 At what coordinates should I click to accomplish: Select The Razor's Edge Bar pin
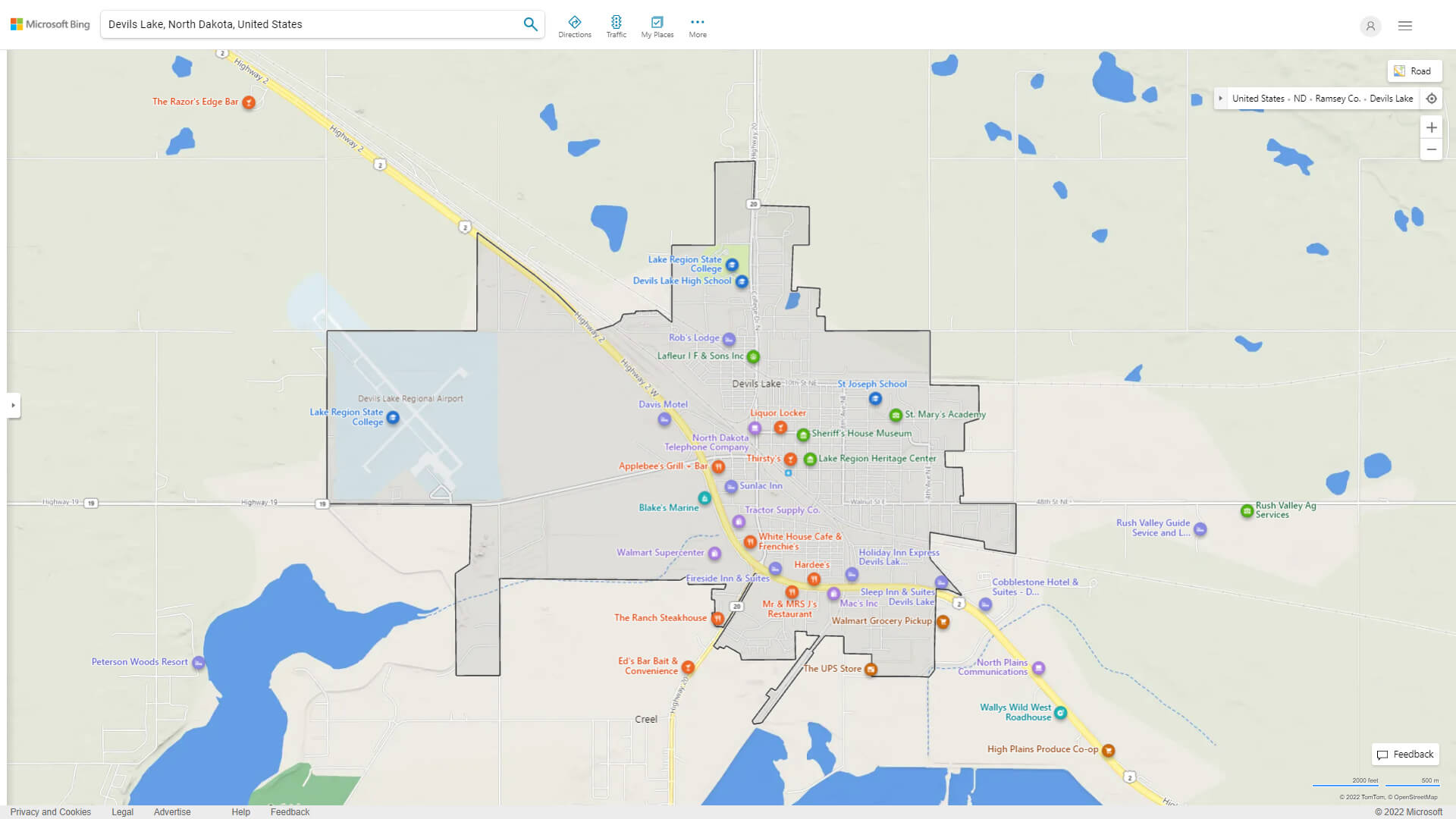249,102
